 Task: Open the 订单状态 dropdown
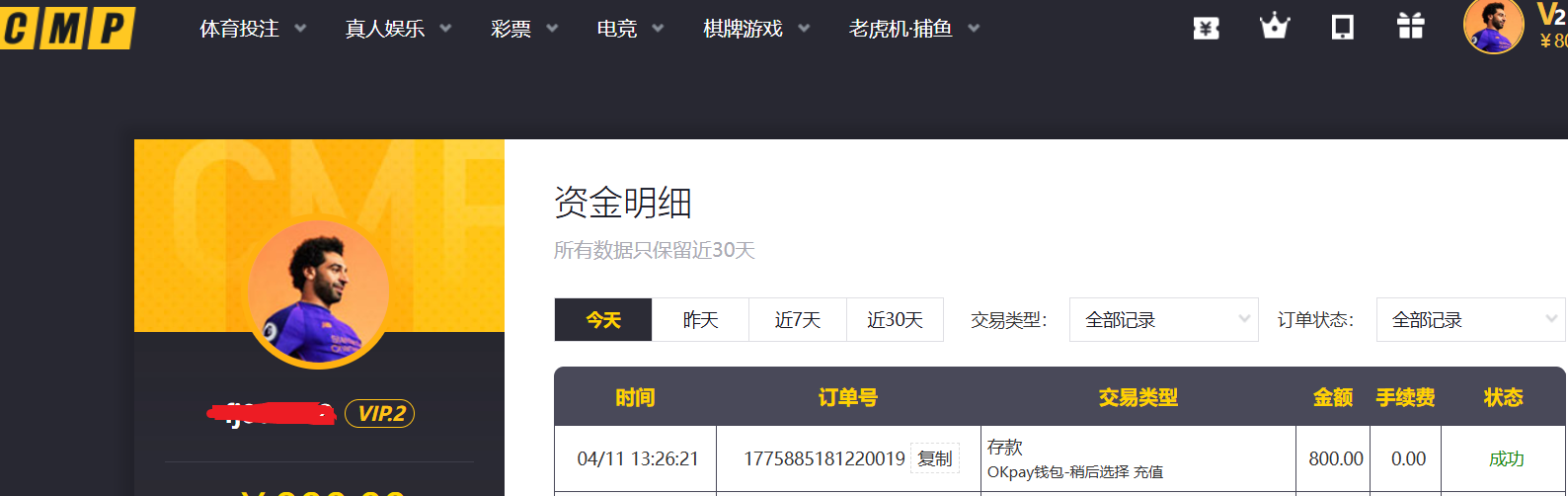(1469, 320)
